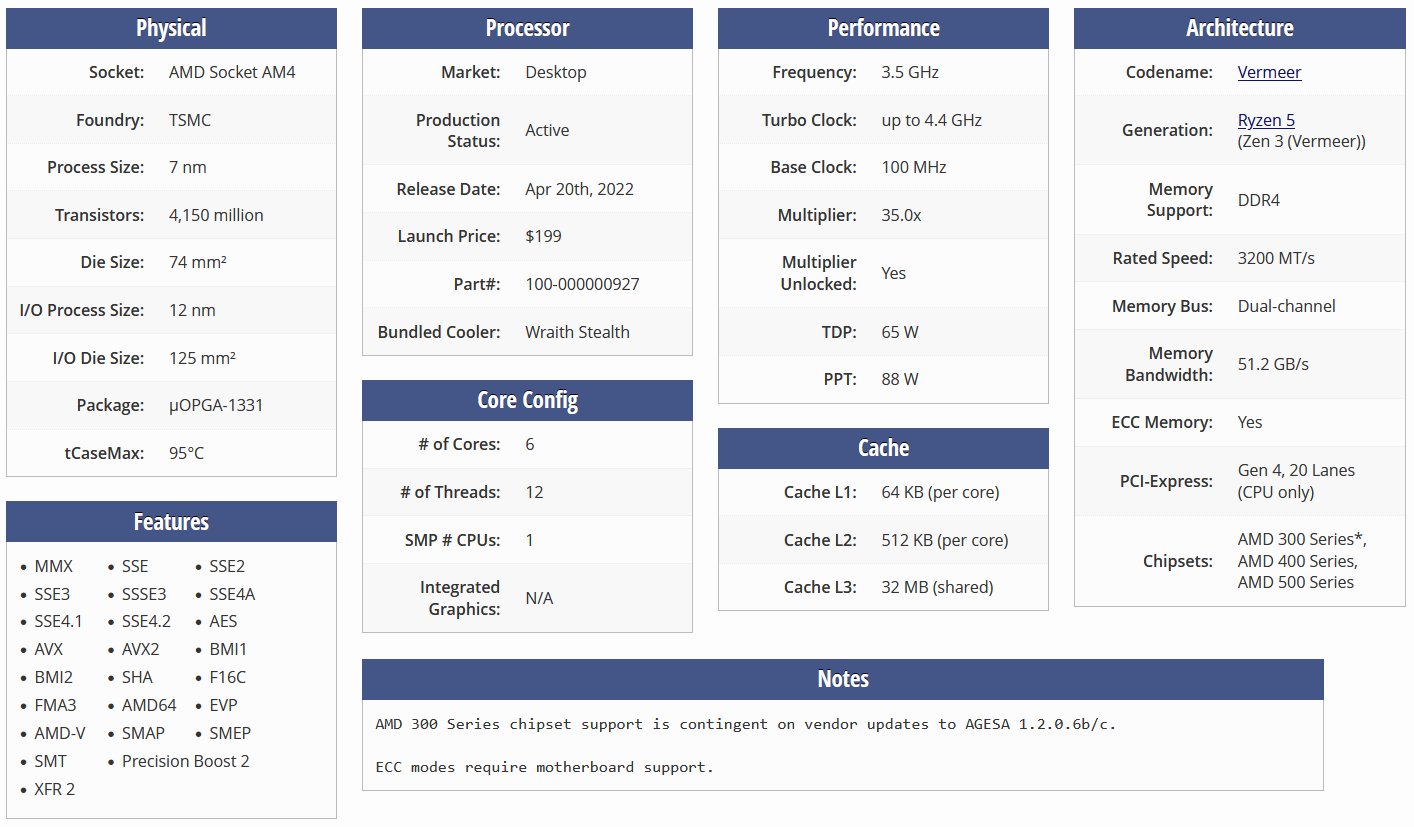Image resolution: width=1414 pixels, height=827 pixels.
Task: Select the 100 MHz base clock value
Action: pos(913,167)
